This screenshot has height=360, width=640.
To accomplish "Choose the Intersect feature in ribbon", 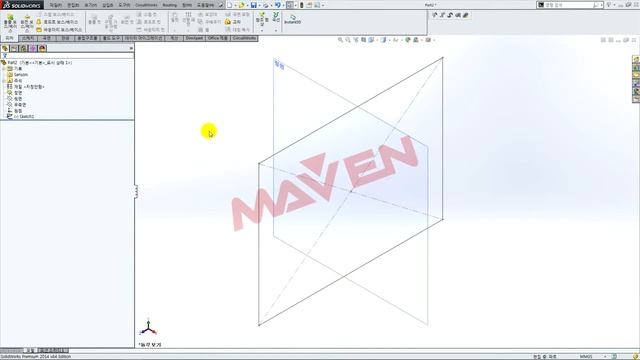I will click(233, 22).
